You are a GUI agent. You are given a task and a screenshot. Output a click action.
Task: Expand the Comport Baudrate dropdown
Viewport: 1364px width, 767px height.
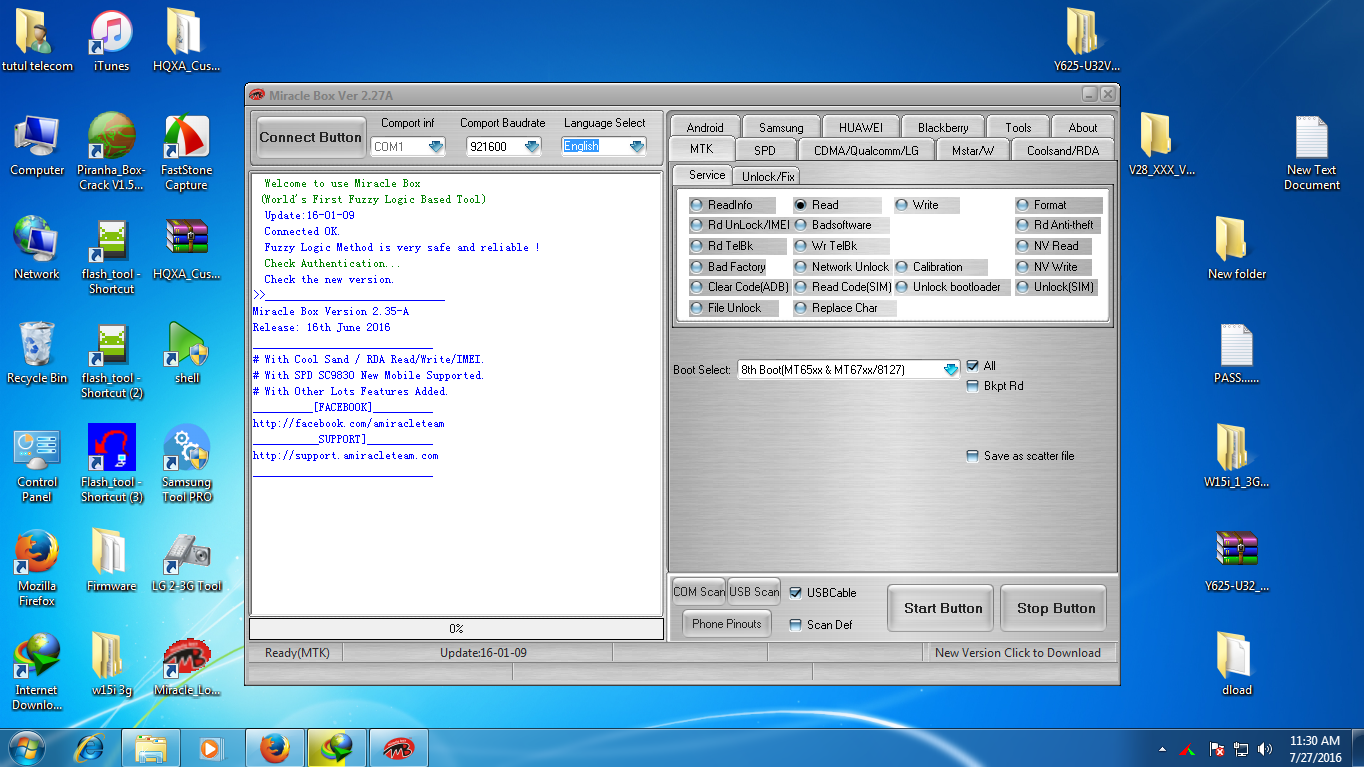click(x=532, y=146)
